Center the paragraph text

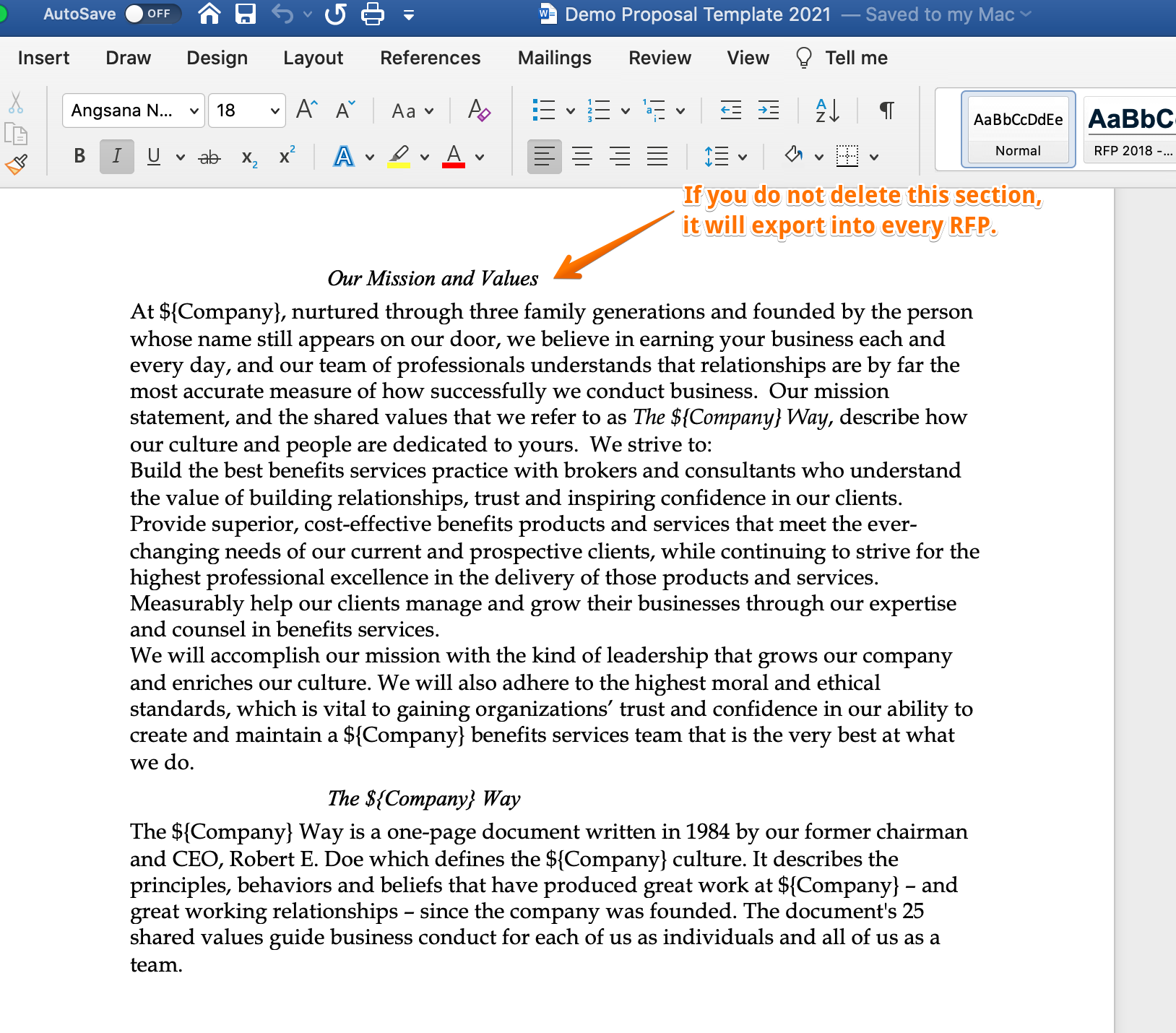582,156
